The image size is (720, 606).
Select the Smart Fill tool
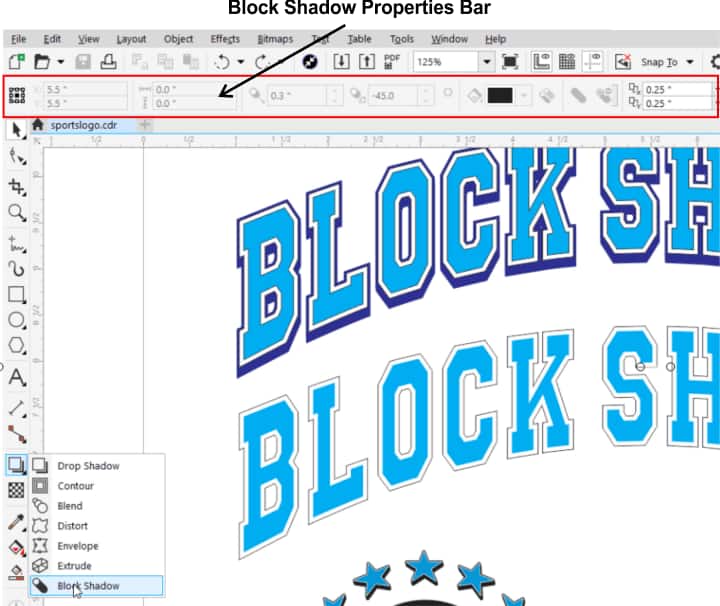[x=16, y=572]
